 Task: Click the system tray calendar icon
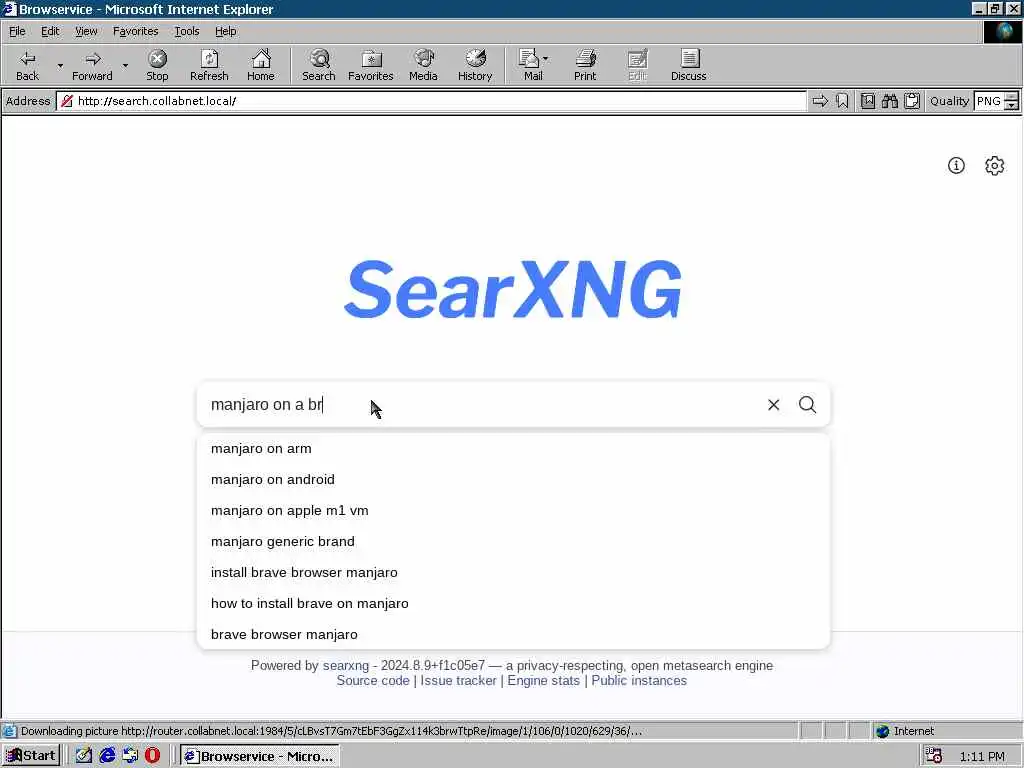(934, 756)
